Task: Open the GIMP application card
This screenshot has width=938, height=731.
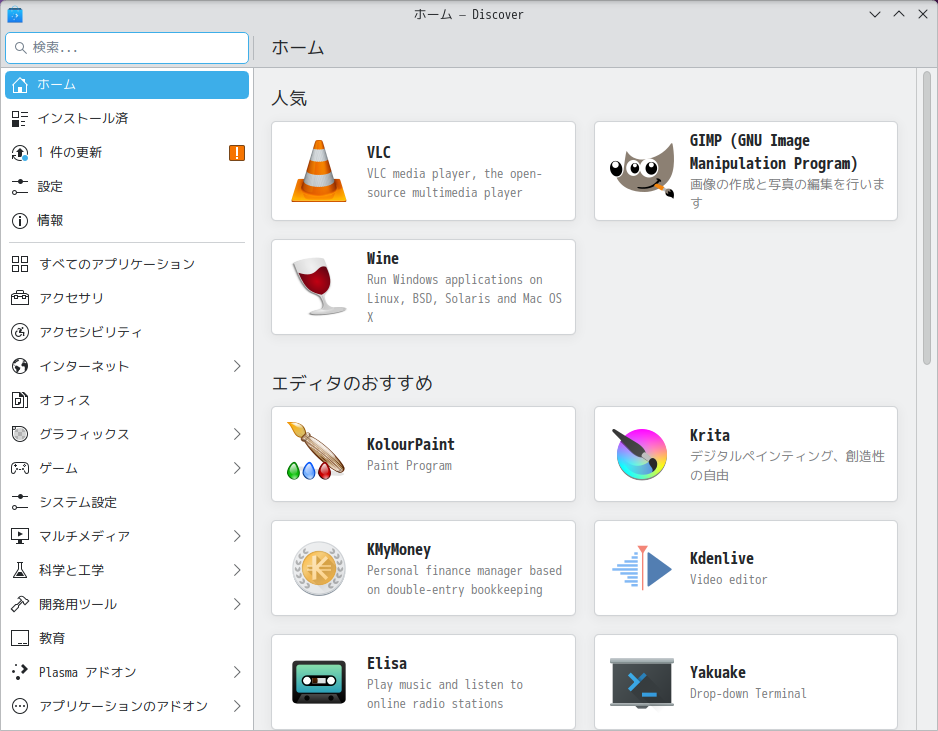Action: click(746, 171)
